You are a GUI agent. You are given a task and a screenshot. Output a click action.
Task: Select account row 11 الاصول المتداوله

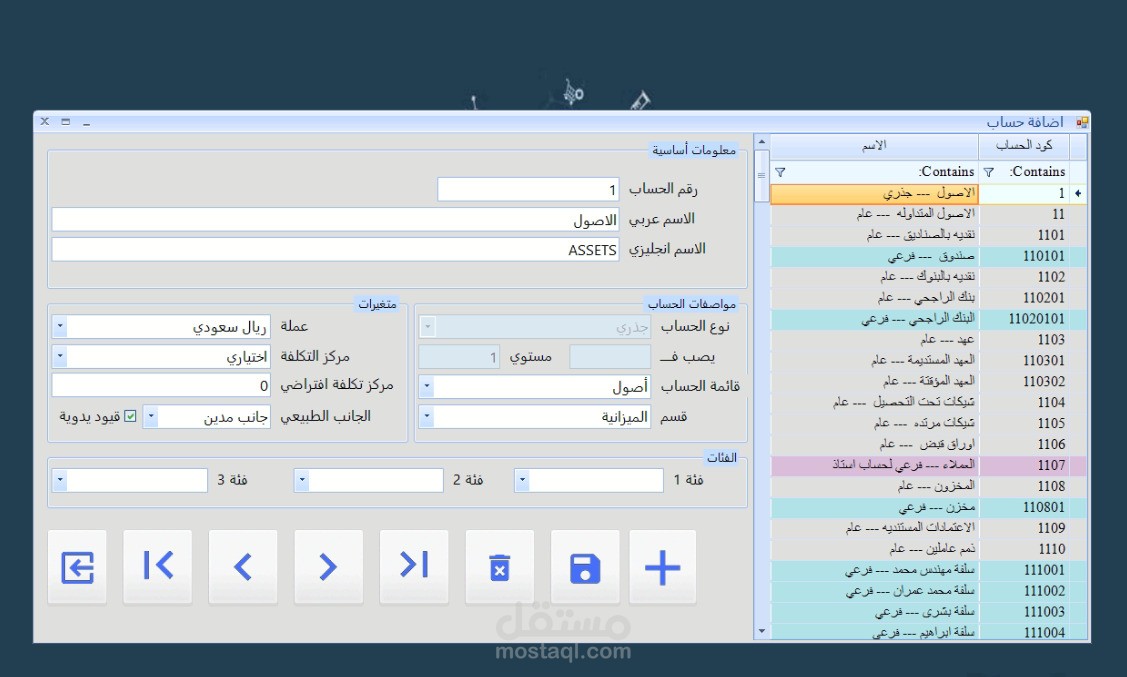click(x=927, y=214)
